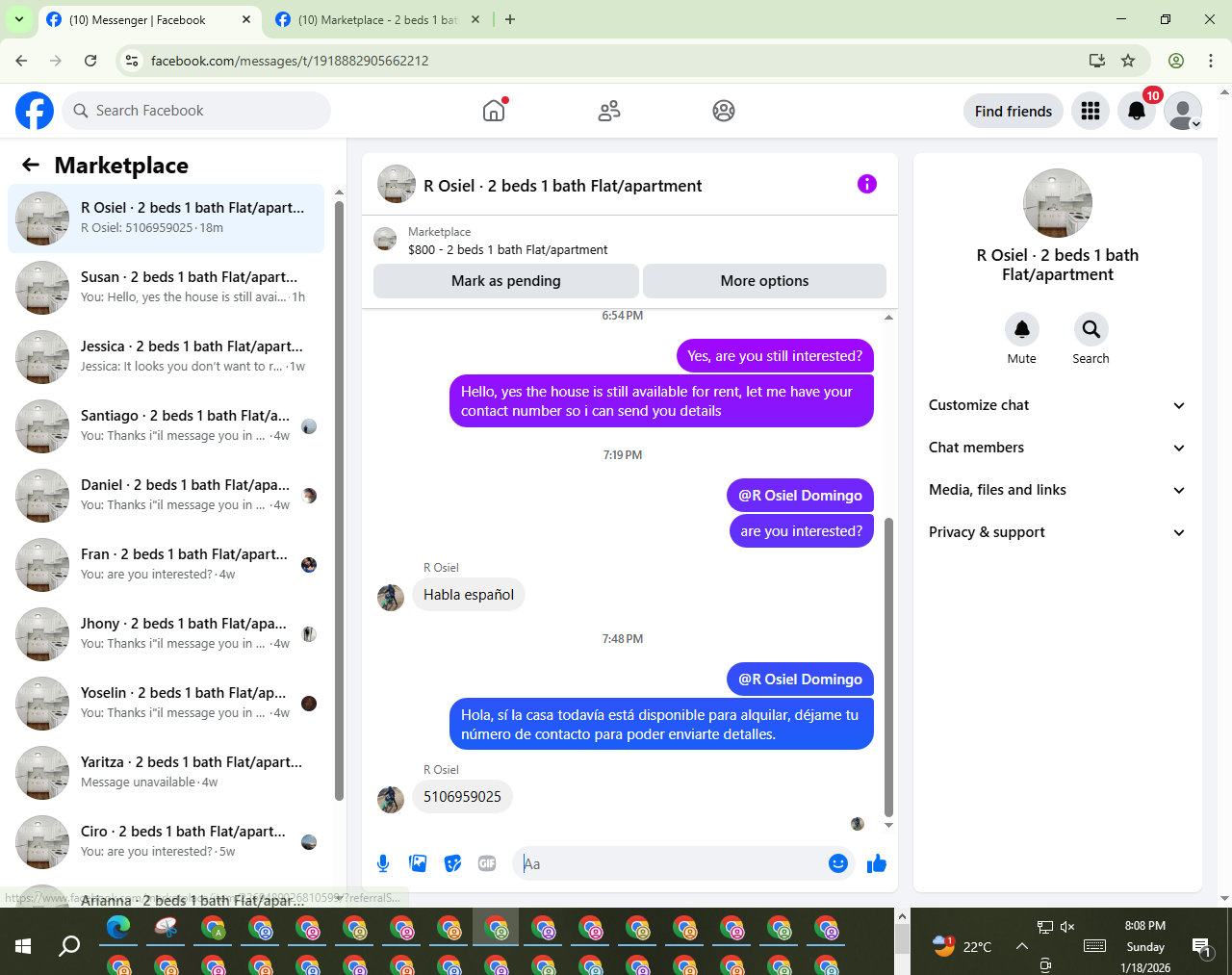The image size is (1232, 975).
Task: Mute this conversation with bell icon
Action: click(x=1022, y=329)
